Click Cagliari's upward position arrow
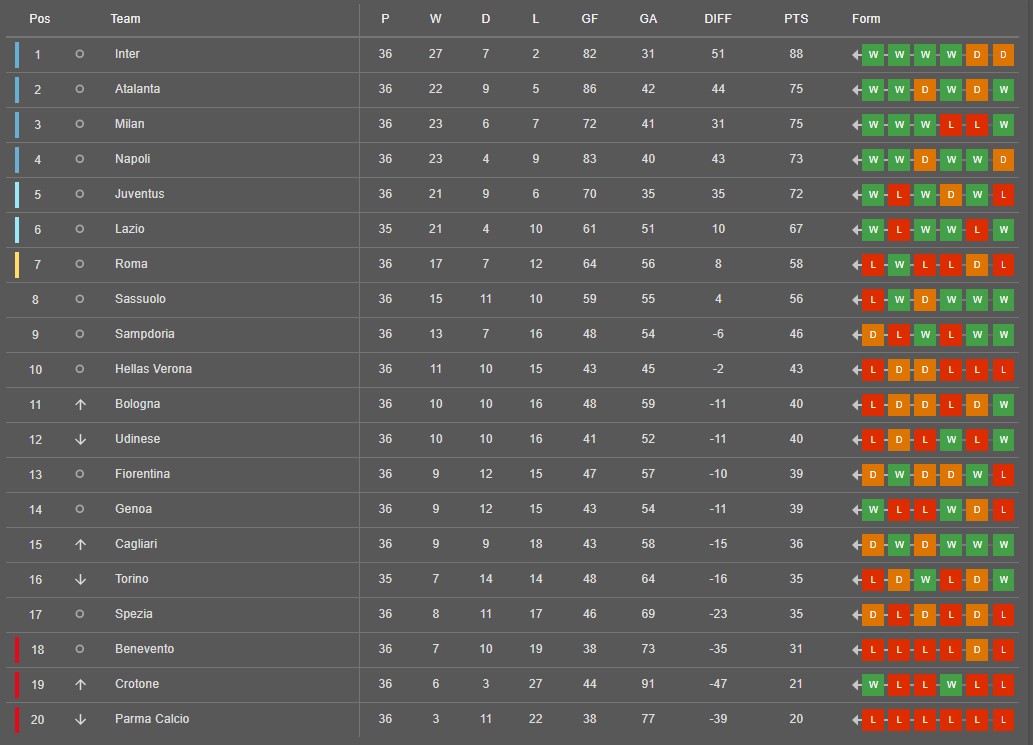This screenshot has height=745, width=1033. (x=80, y=545)
